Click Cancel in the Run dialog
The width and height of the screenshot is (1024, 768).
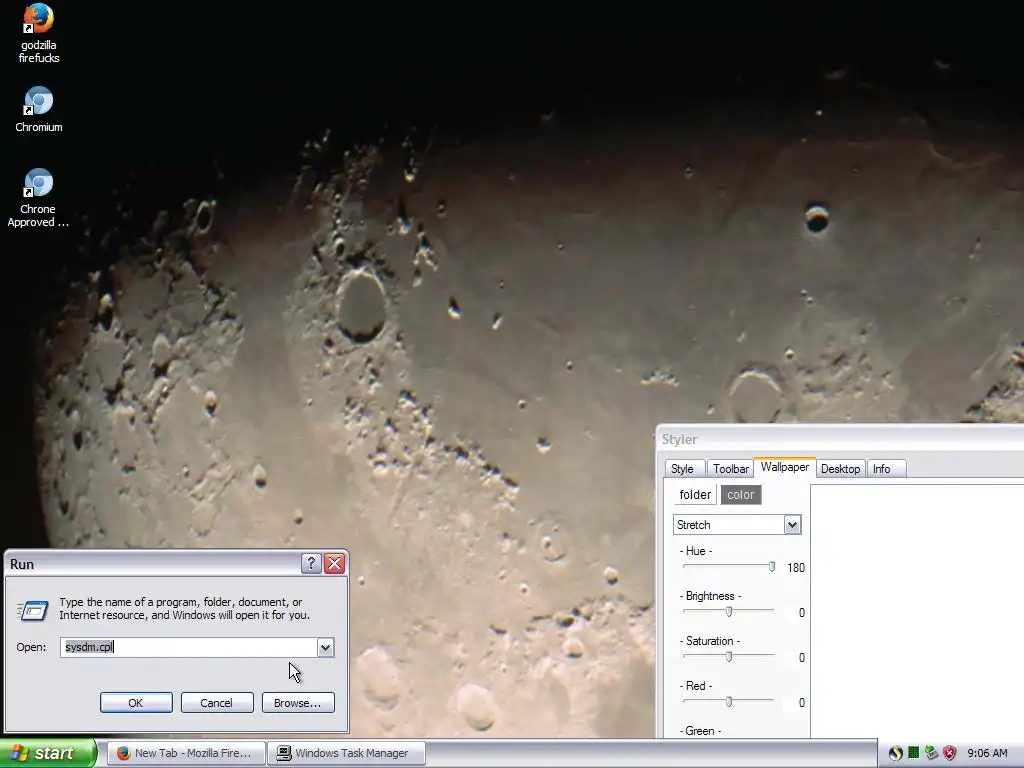[x=217, y=703]
